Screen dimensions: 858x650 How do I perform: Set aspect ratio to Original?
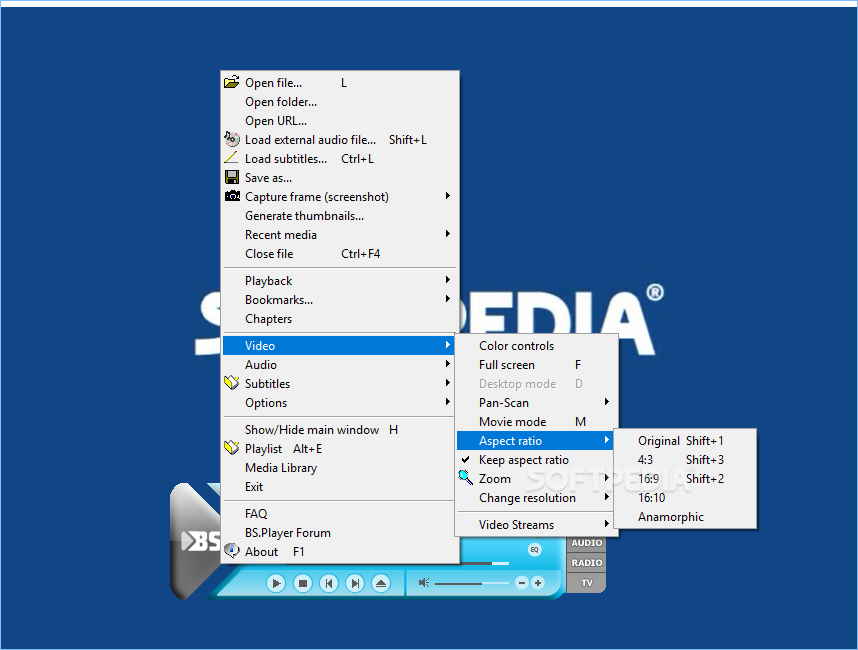(685, 440)
